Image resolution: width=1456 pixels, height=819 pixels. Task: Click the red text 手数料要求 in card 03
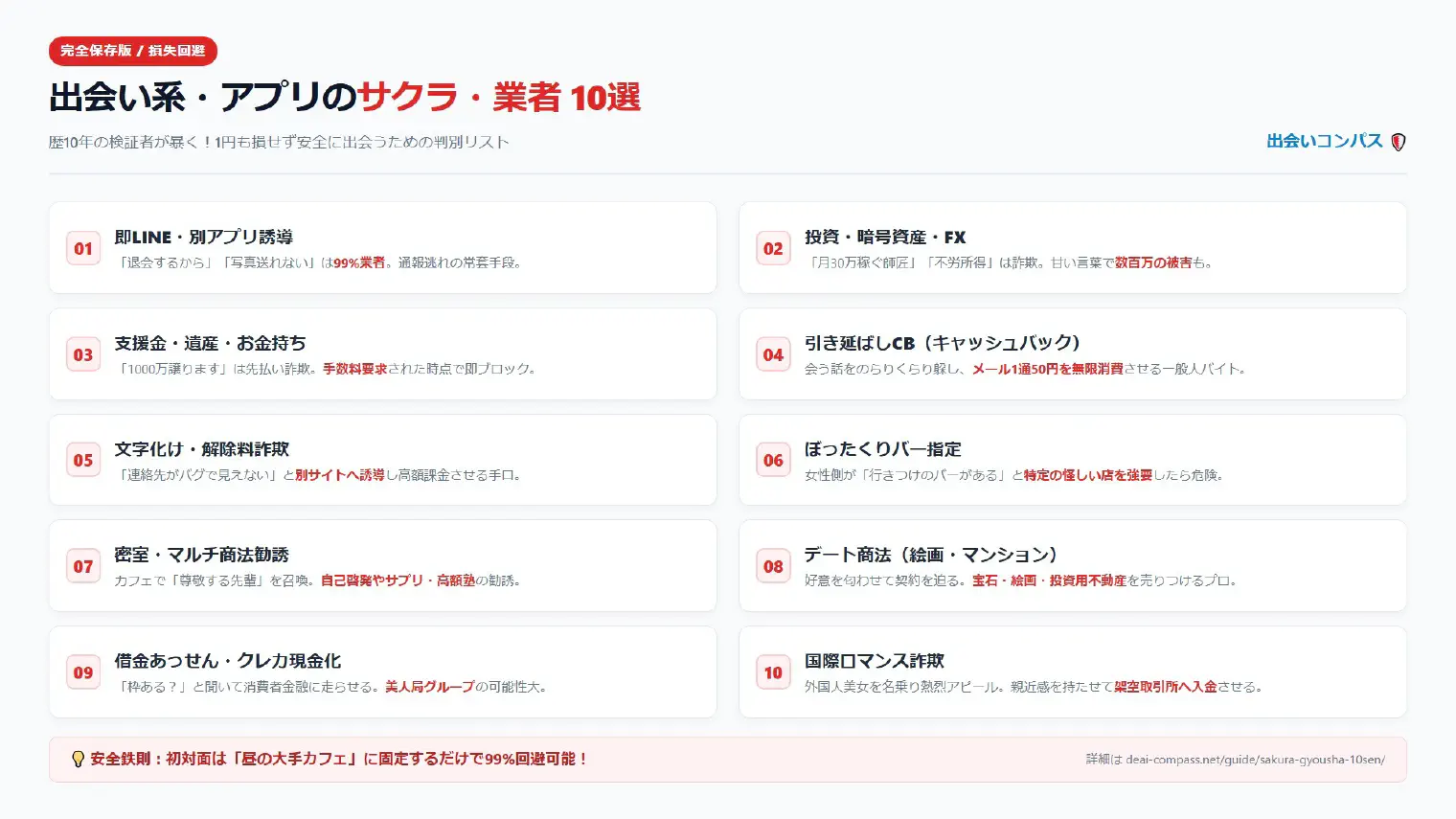coord(354,369)
